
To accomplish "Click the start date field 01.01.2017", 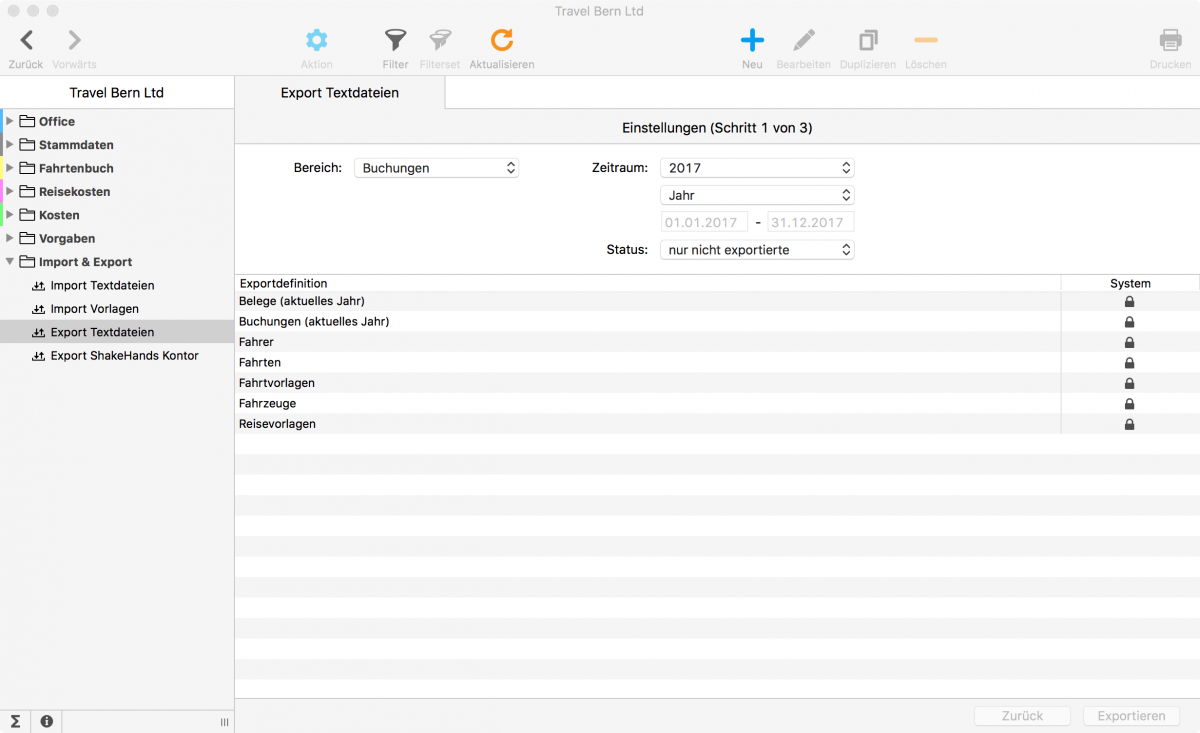I will point(704,223).
